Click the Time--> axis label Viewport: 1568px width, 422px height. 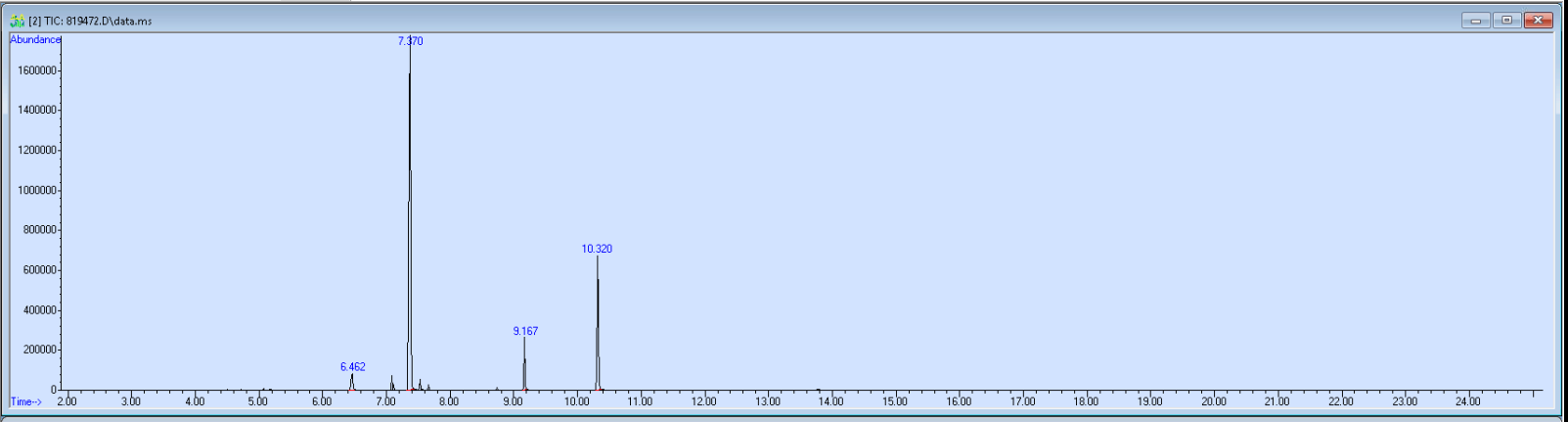point(26,401)
